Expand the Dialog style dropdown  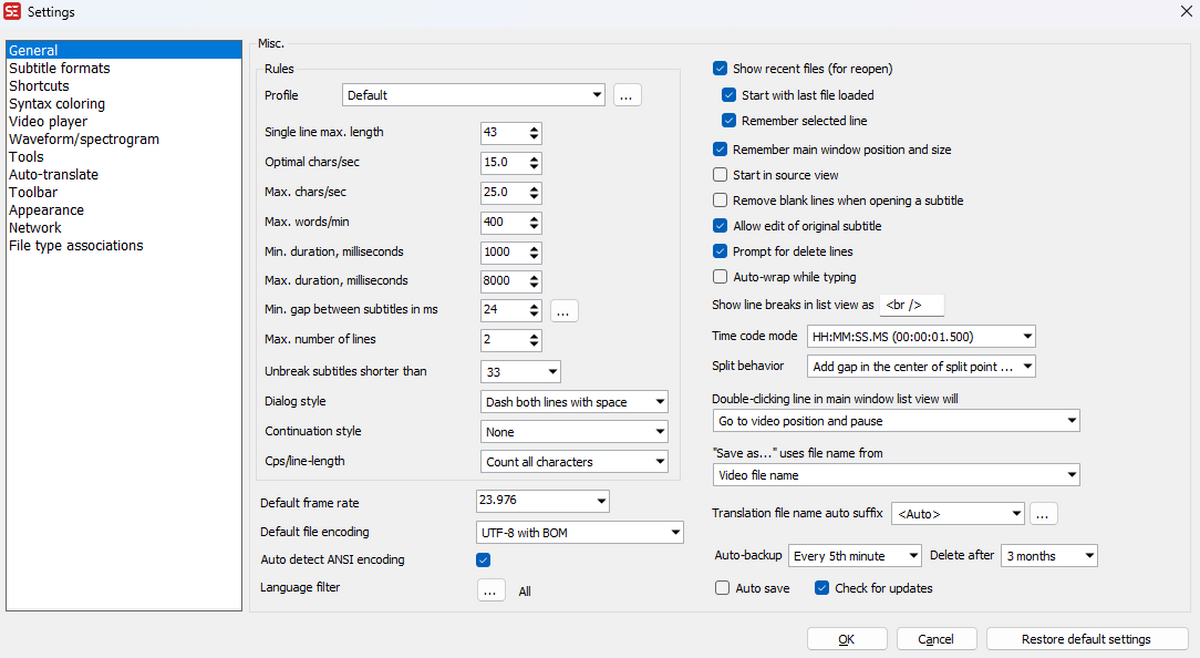(575, 402)
